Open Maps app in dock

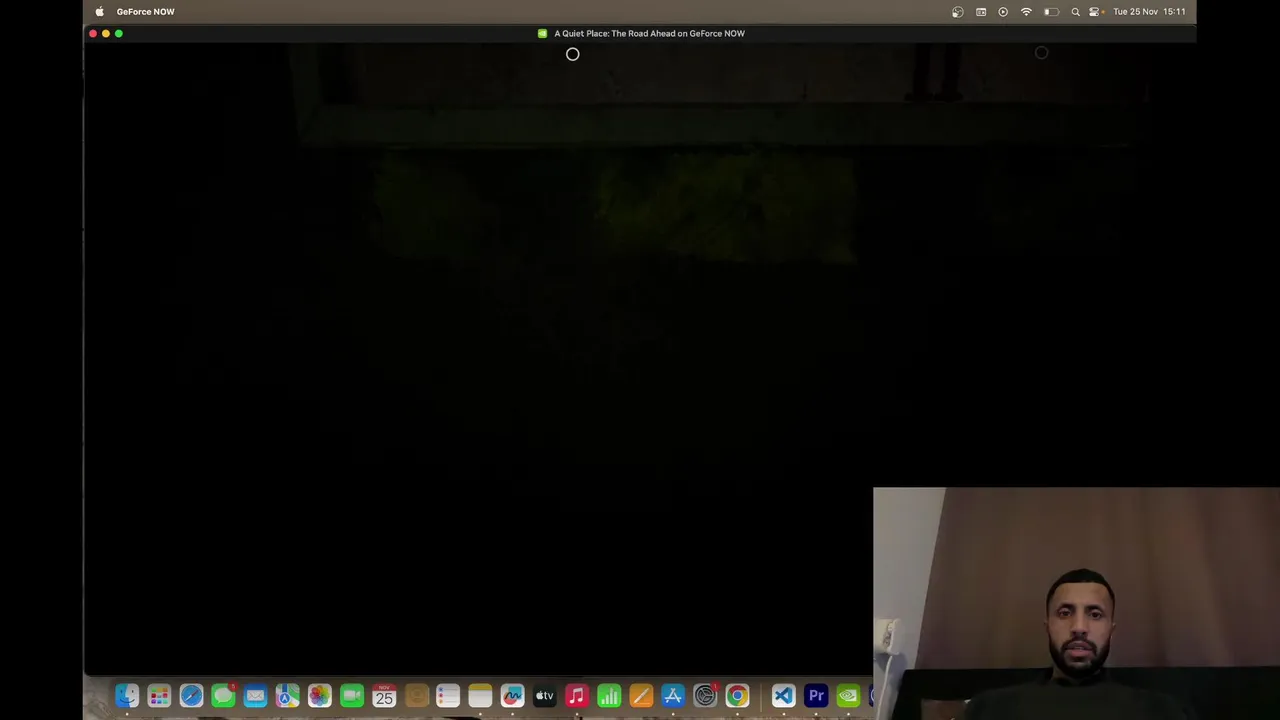(287, 696)
